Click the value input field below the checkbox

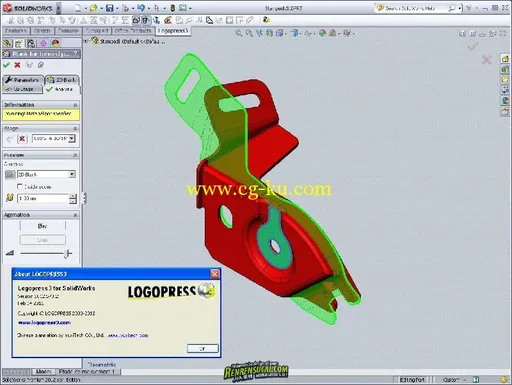43,198
